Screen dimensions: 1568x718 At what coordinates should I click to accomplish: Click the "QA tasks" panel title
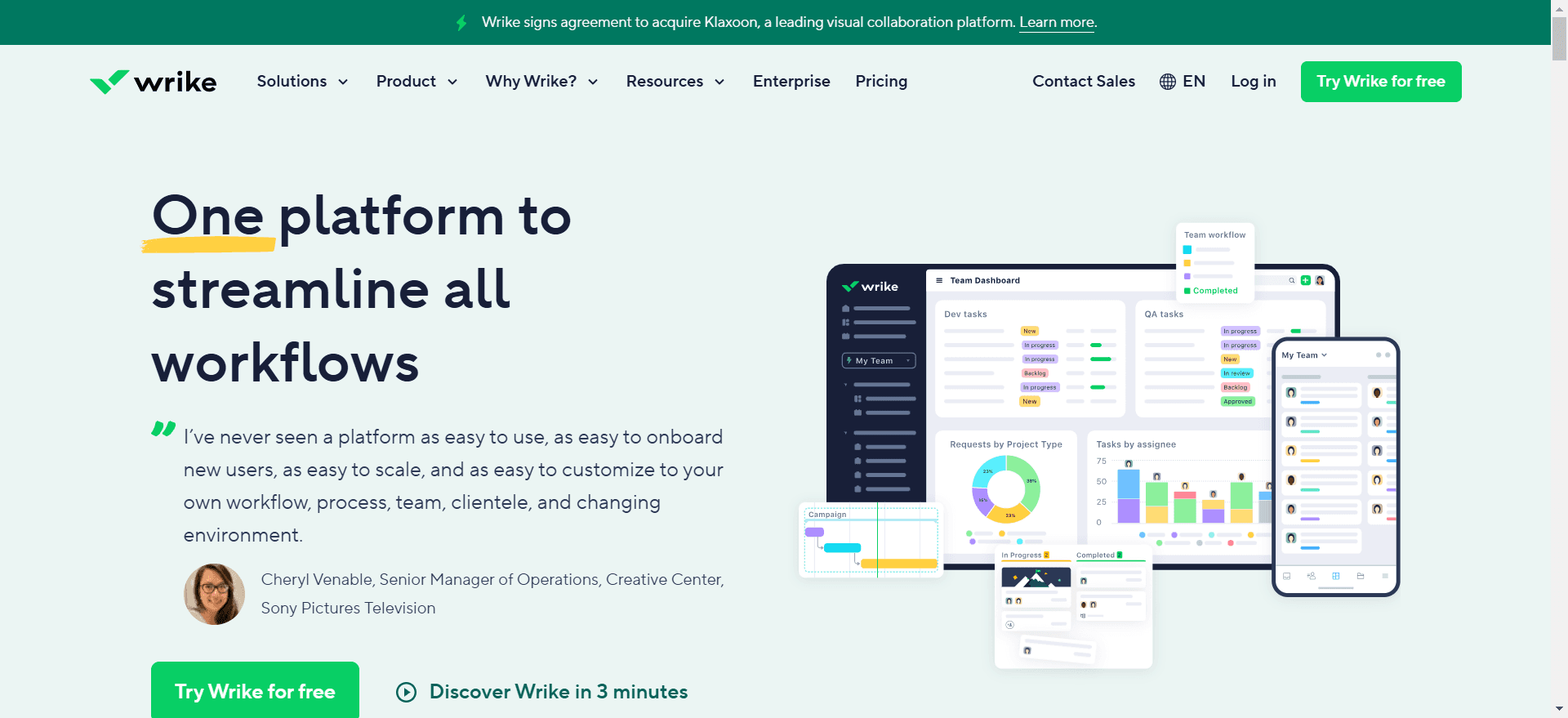point(1164,314)
